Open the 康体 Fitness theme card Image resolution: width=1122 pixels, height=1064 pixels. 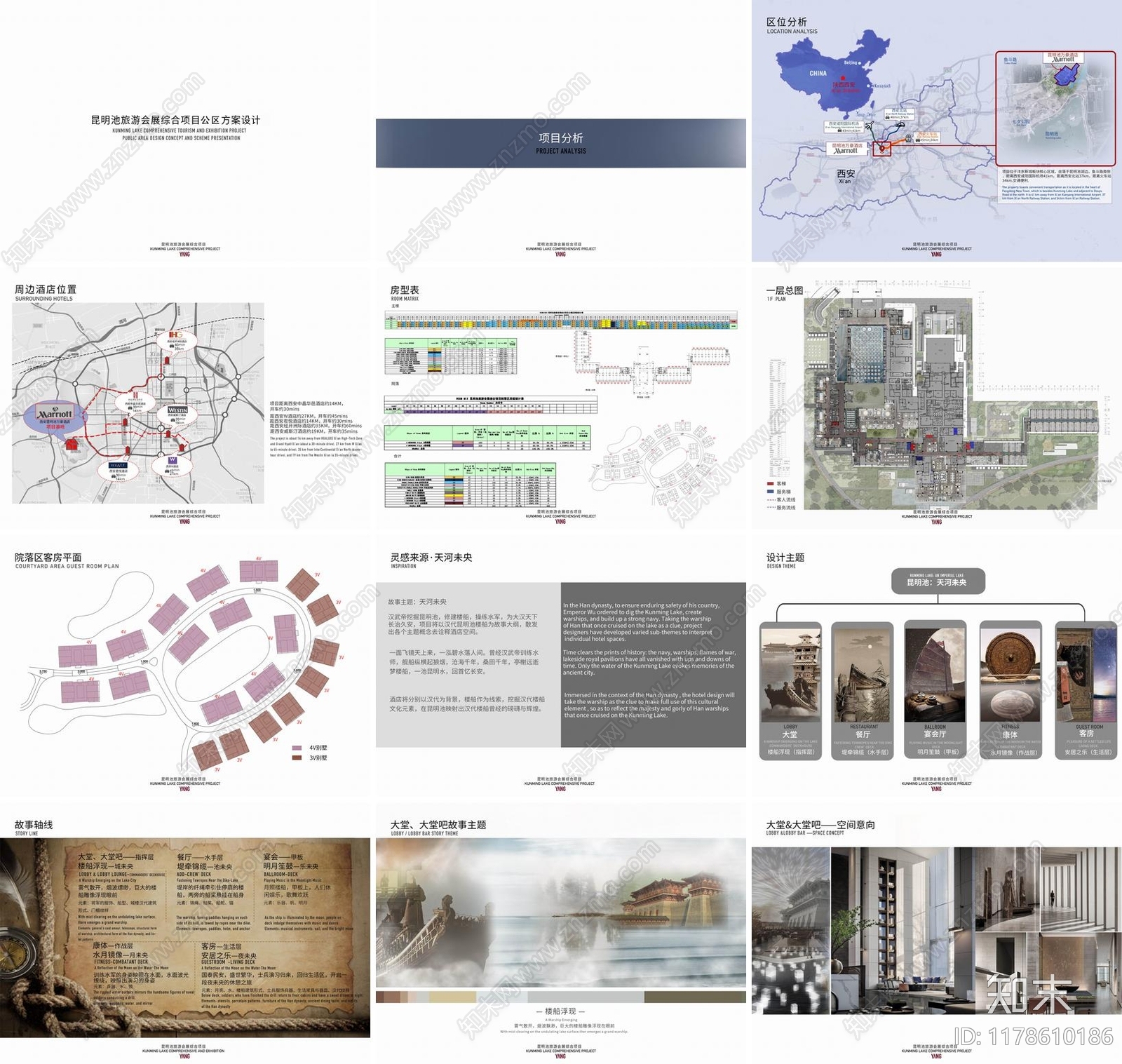(x=1011, y=690)
